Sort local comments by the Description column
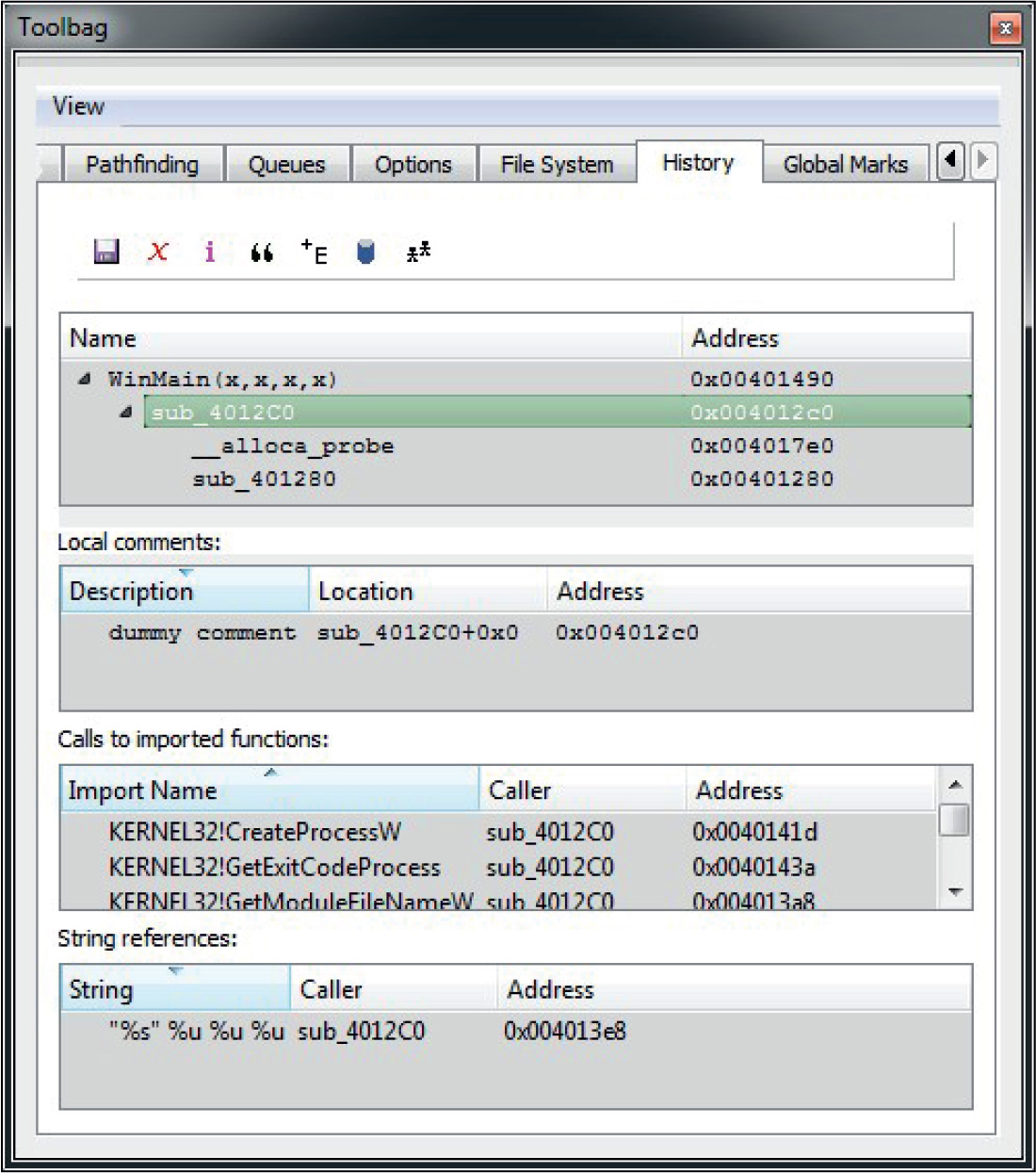This screenshot has height=1173, width=1036. 185,591
